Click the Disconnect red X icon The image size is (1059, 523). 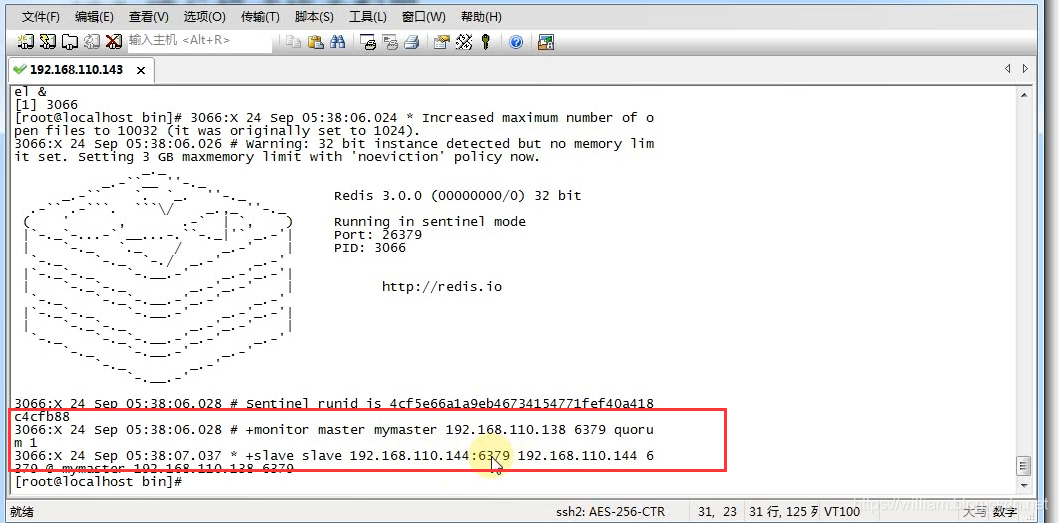(114, 42)
